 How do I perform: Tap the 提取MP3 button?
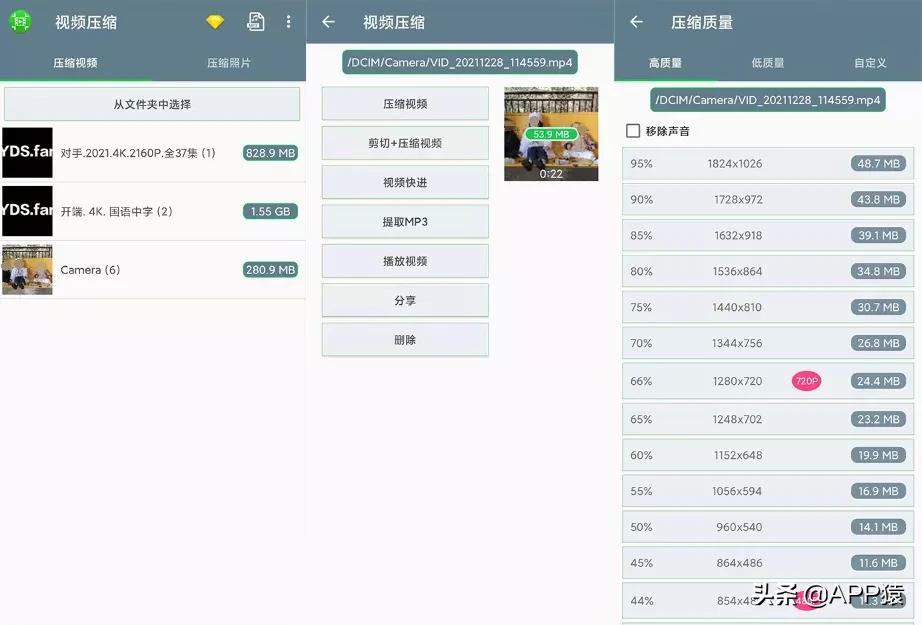(404, 221)
